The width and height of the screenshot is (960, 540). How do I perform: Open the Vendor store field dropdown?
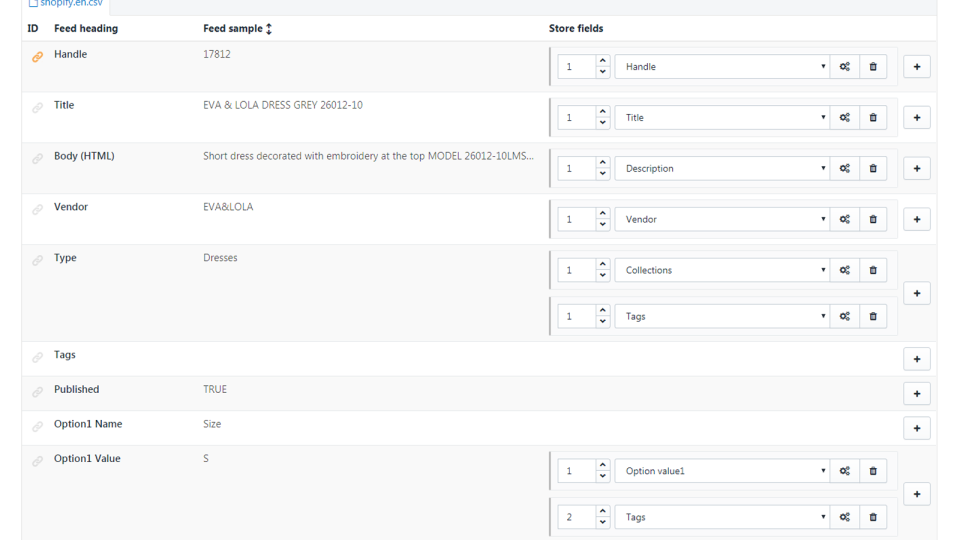click(722, 219)
